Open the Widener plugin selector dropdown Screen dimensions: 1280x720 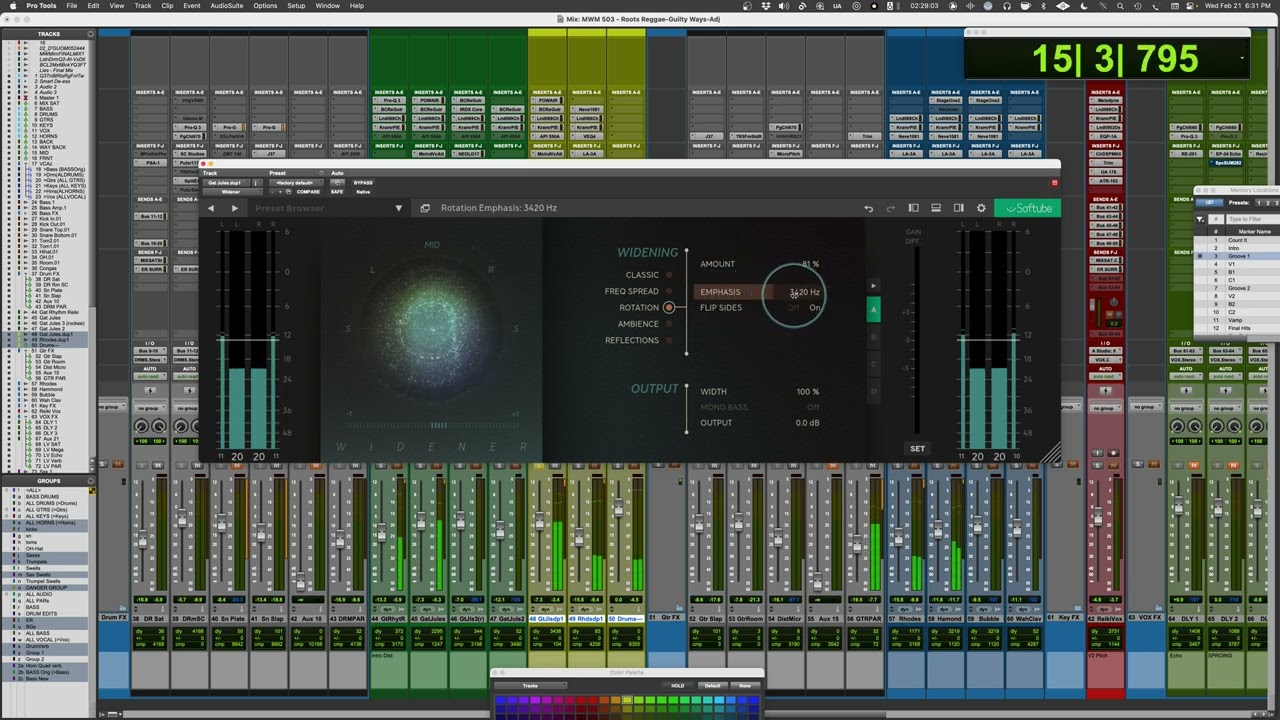[x=232, y=192]
